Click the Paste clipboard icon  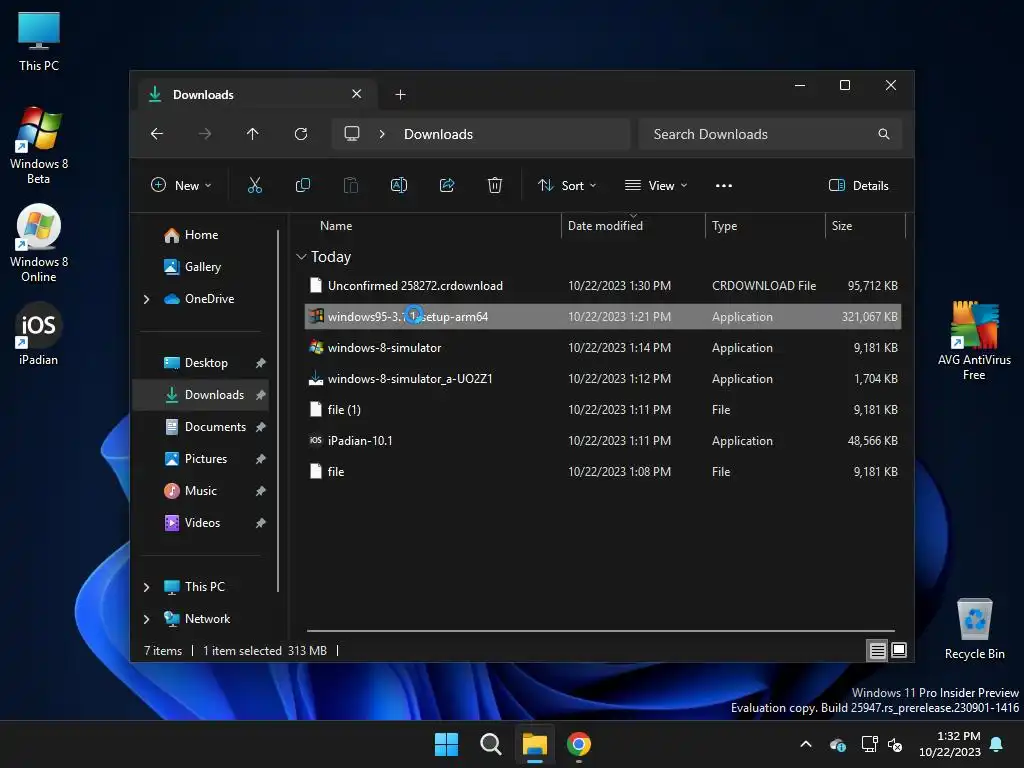(351, 185)
